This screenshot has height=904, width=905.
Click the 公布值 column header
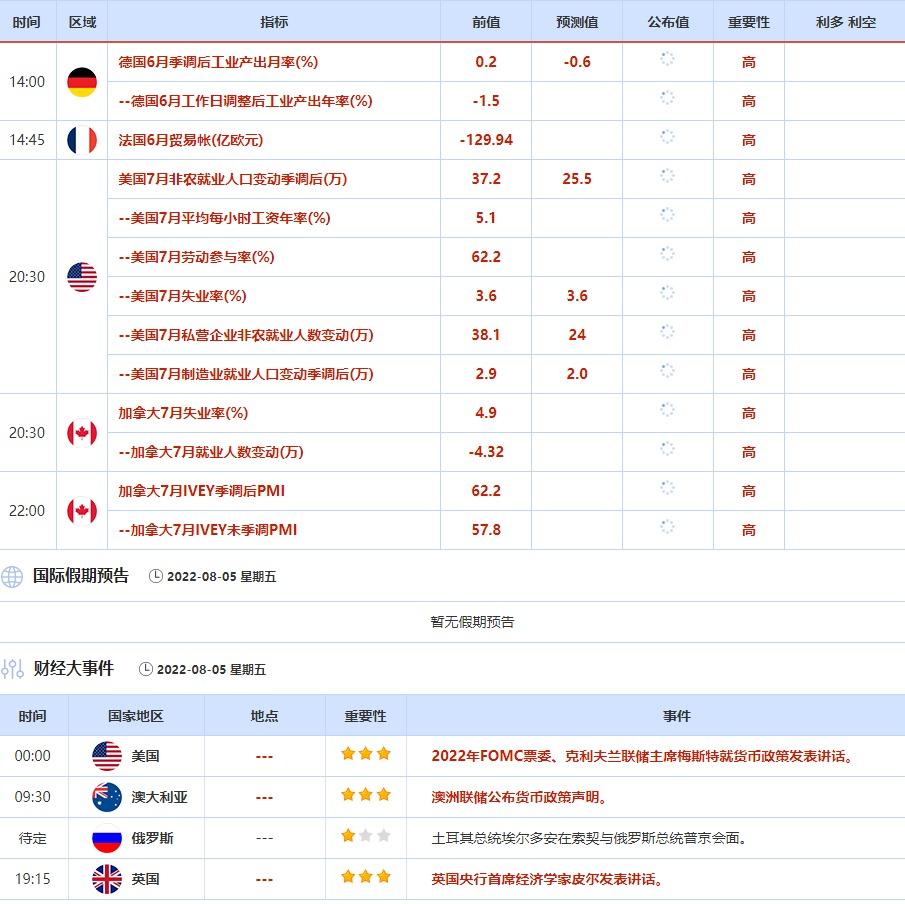pos(667,22)
